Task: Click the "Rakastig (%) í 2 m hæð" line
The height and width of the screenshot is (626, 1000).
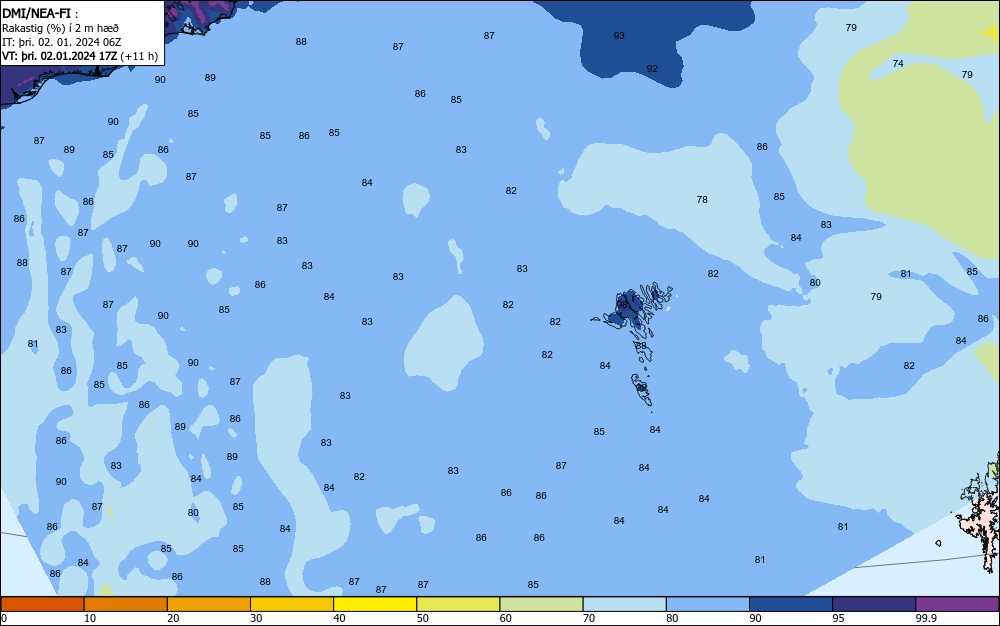Action: point(61,28)
